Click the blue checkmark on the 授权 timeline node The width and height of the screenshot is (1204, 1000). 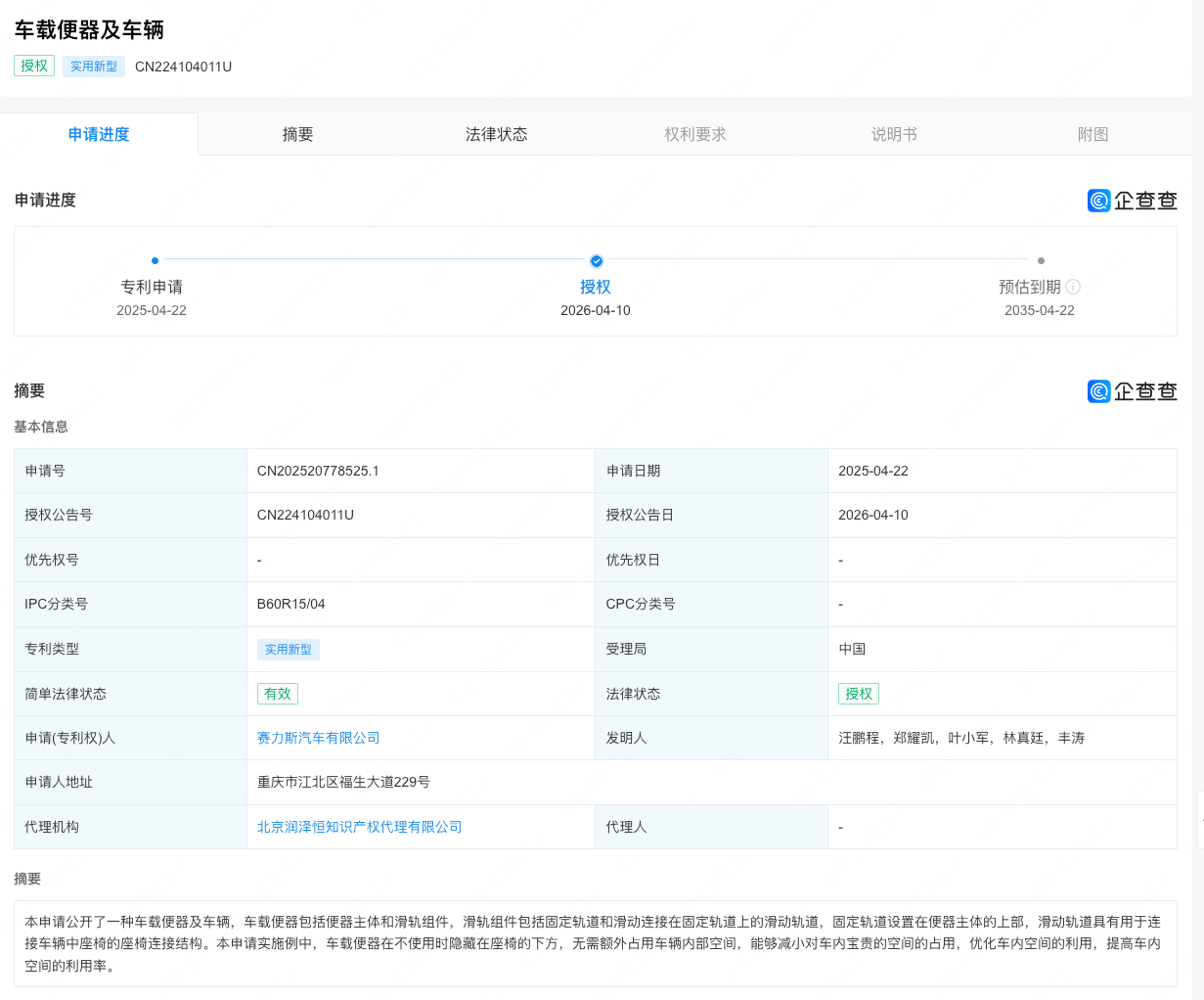point(597,261)
